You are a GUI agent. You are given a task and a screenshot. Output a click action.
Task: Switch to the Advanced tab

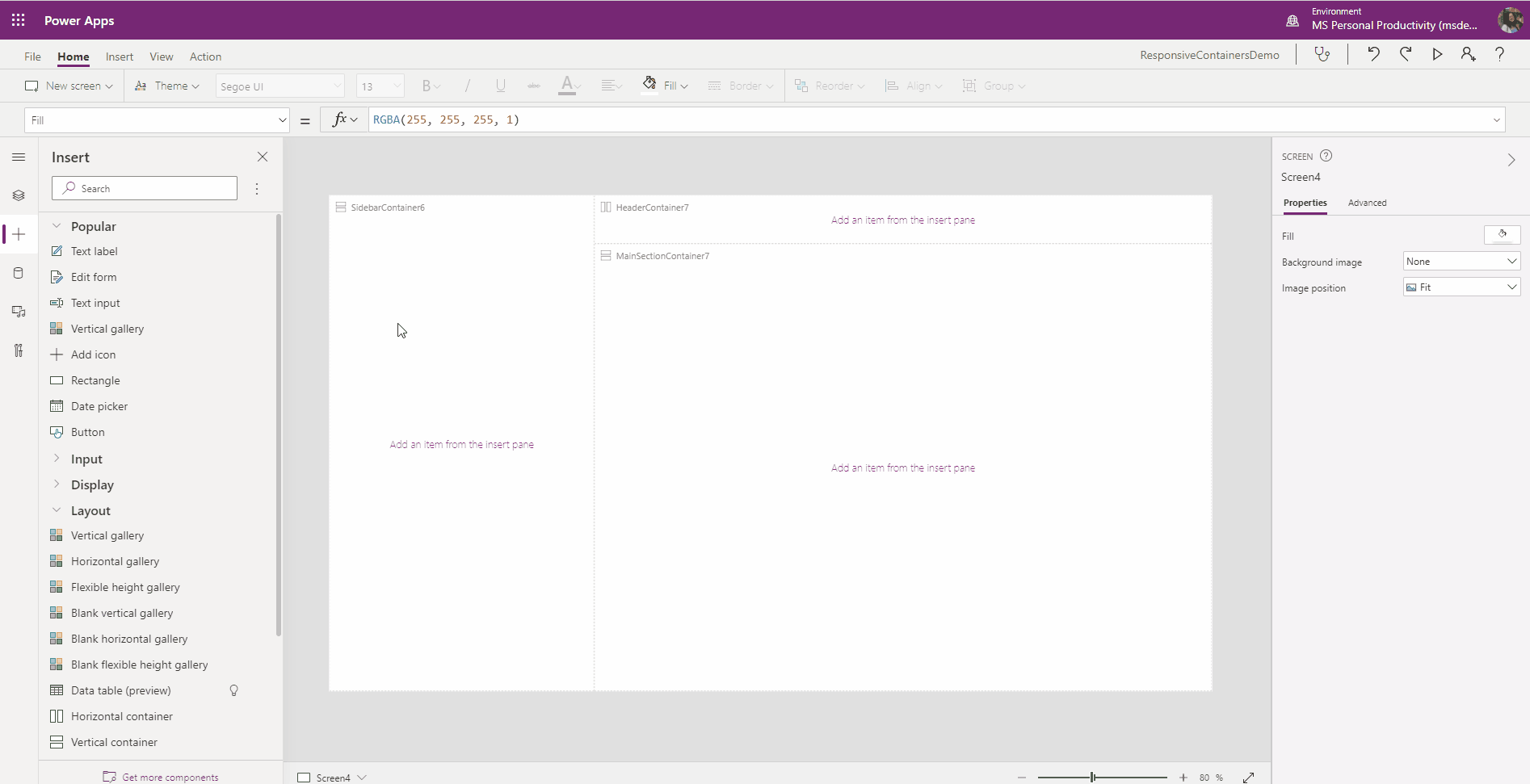(x=1367, y=203)
